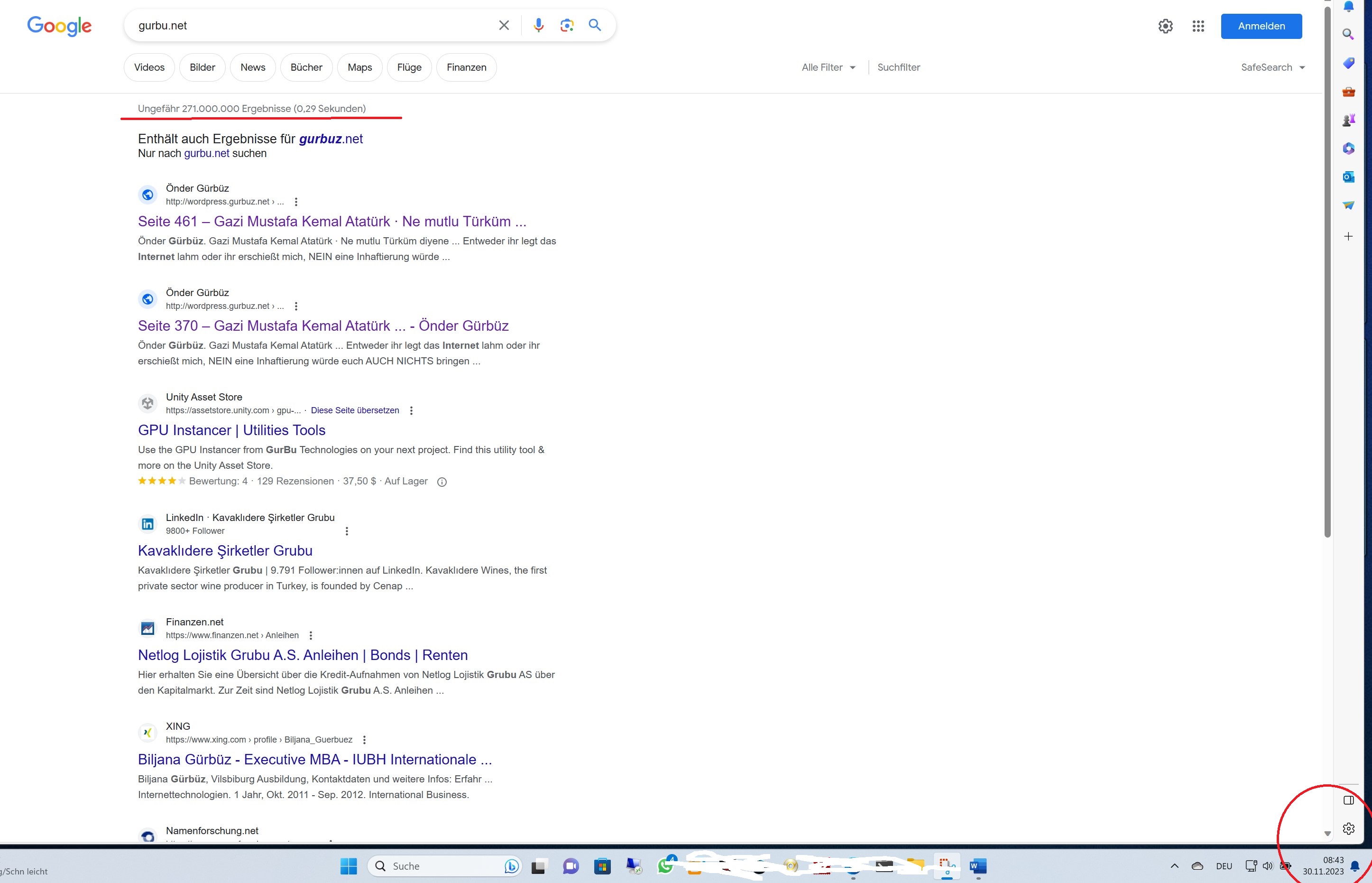Add a site via sidebar plus icon

point(1348,236)
